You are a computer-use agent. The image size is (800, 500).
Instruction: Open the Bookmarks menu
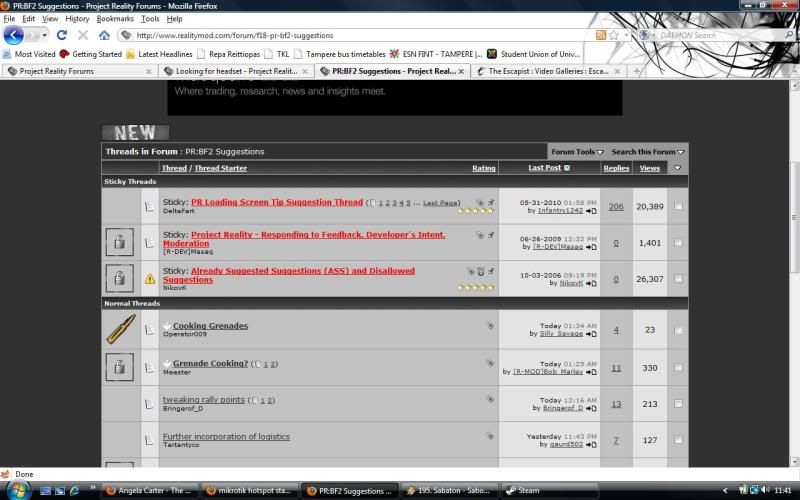115,18
